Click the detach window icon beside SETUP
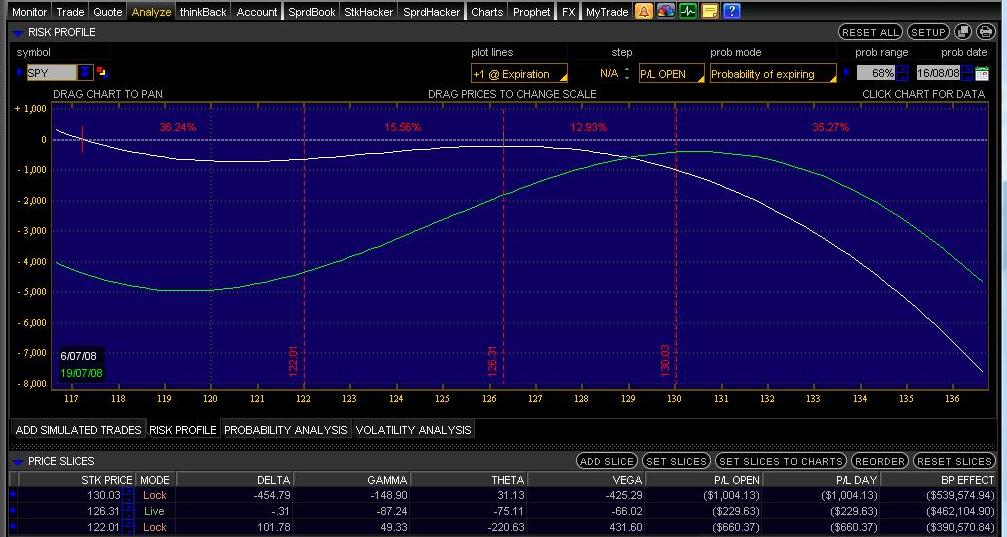This screenshot has width=1007, height=537. point(963,31)
